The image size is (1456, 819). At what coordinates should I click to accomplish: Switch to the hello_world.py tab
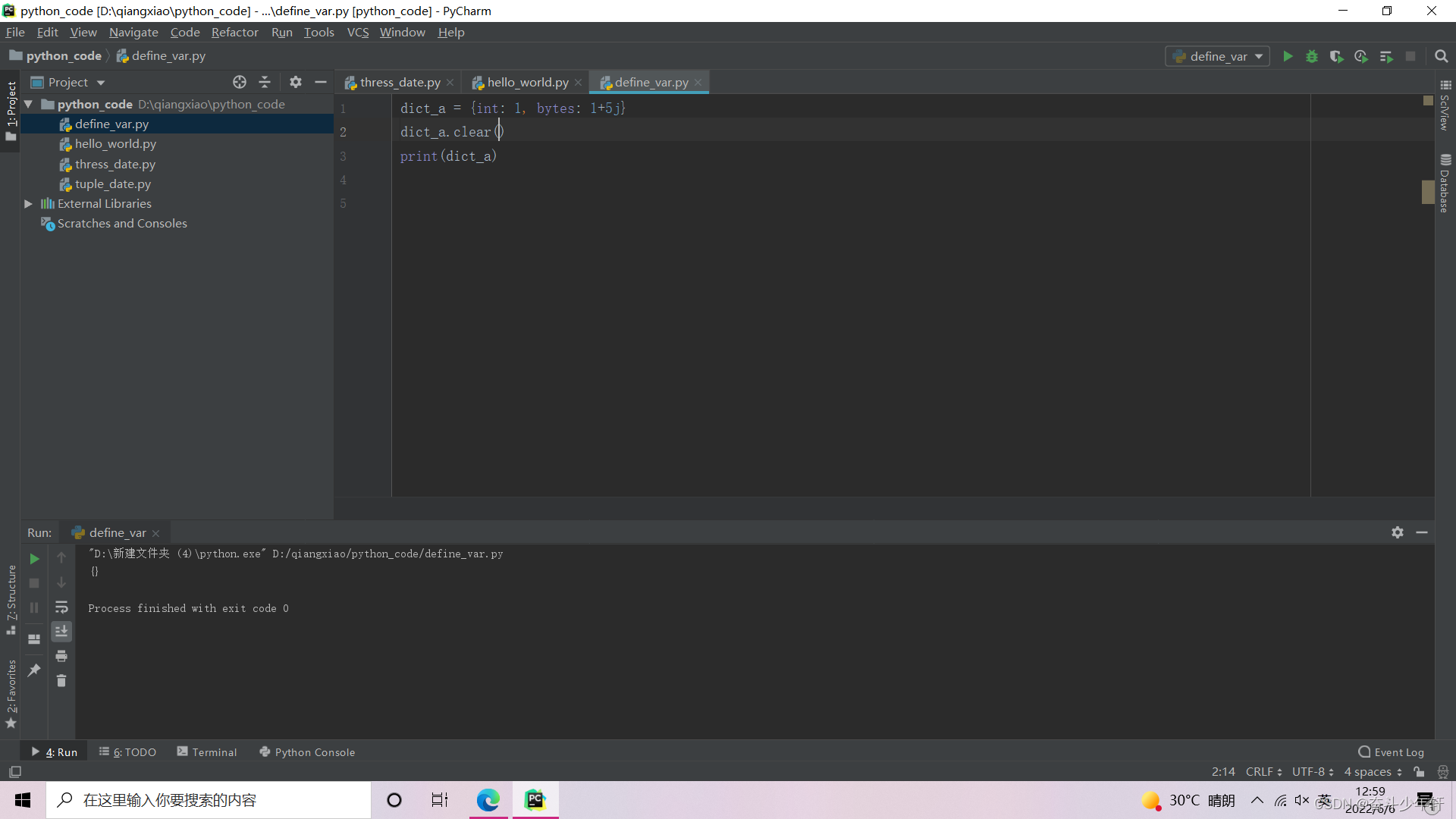pos(527,82)
